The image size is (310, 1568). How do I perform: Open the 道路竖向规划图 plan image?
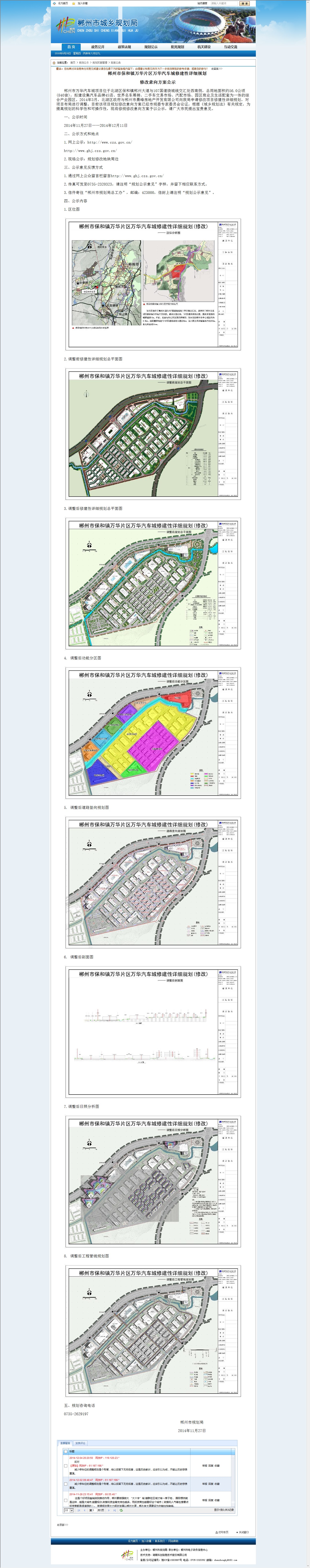(153, 883)
